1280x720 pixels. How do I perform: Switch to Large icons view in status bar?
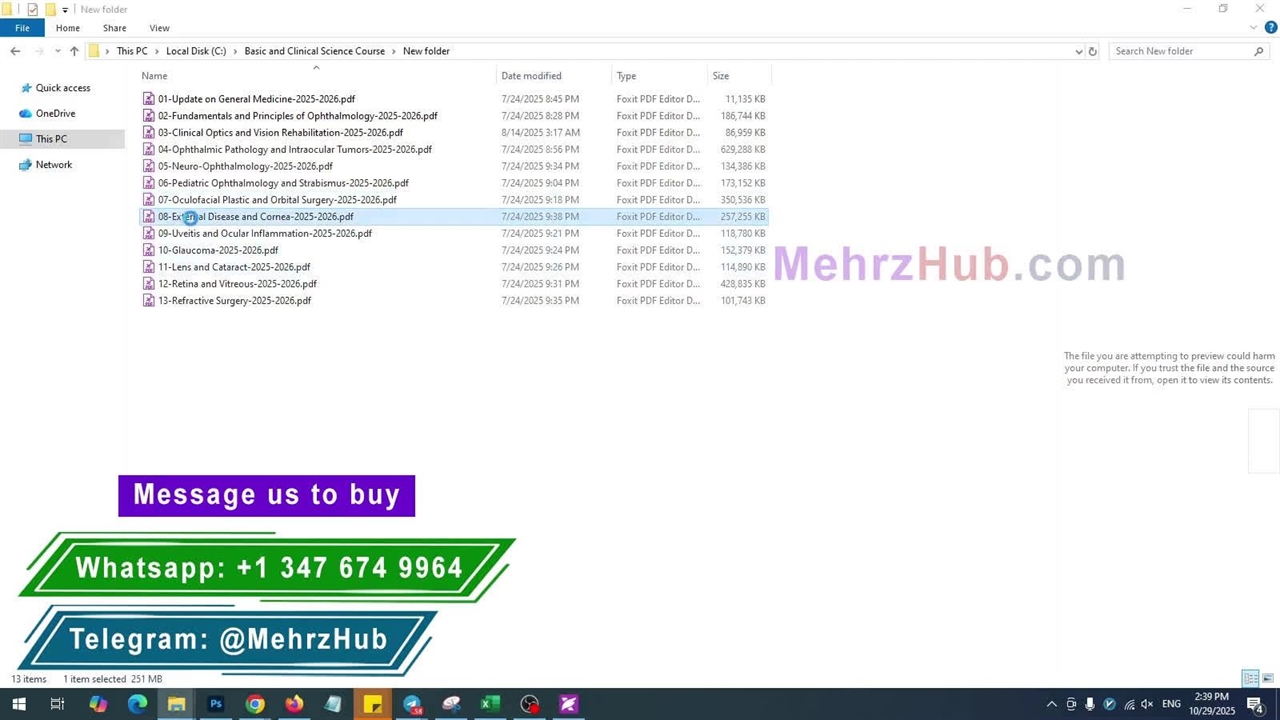pyautogui.click(x=1267, y=679)
